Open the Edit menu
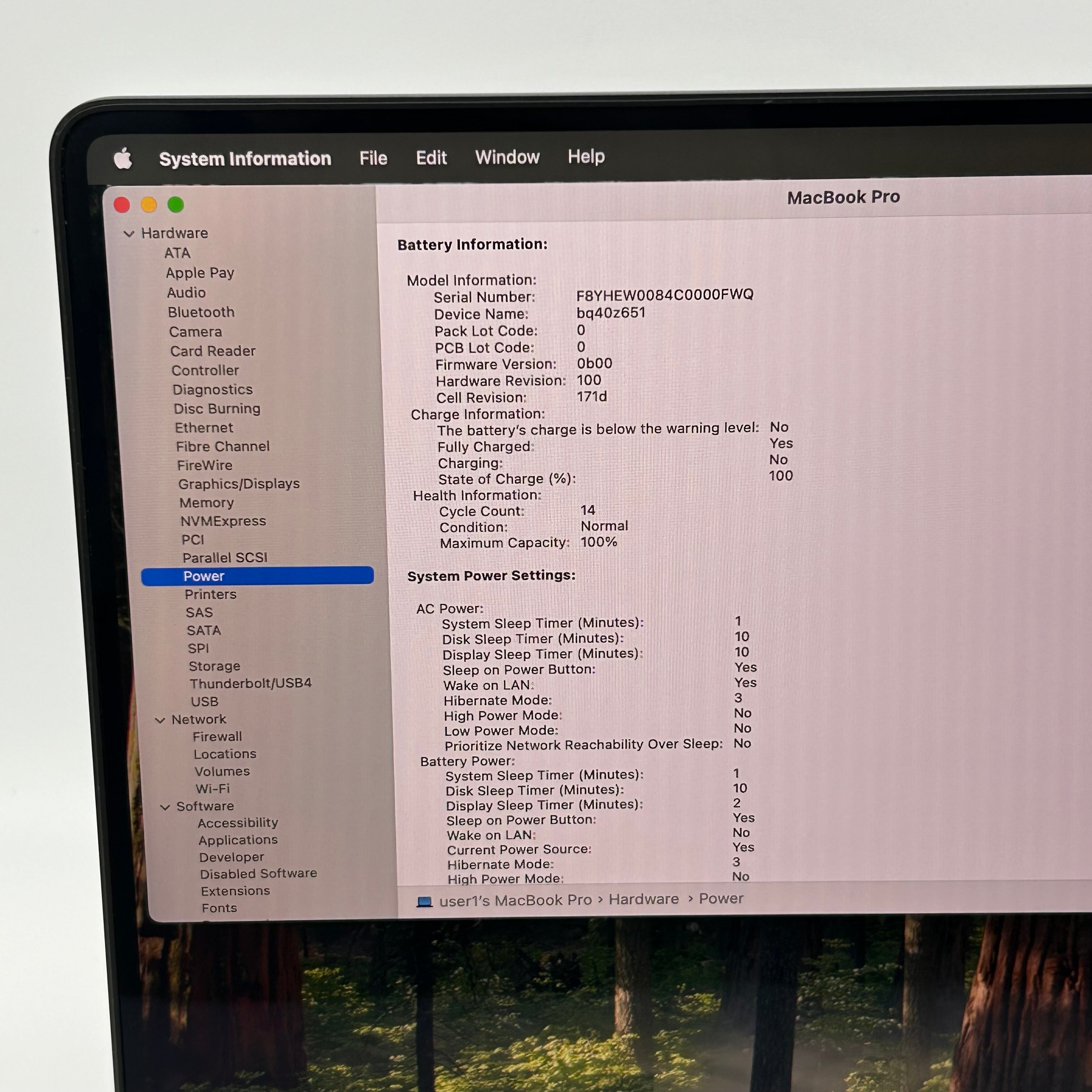Viewport: 1092px width, 1092px height. click(431, 157)
